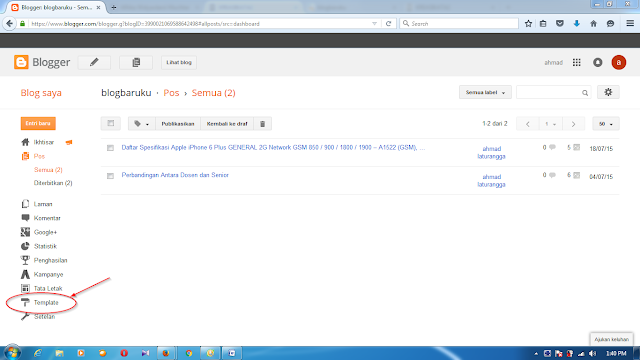Image resolution: width=640 pixels, height=360 pixels.
Task: Open the Firefox hamburger menu
Action: 630,24
